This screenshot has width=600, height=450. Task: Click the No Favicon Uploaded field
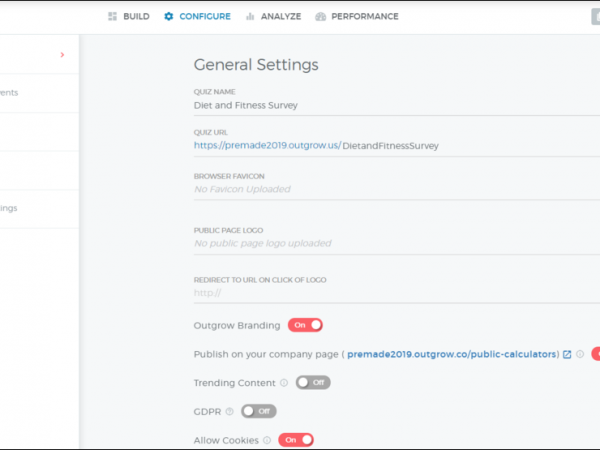(x=390, y=189)
